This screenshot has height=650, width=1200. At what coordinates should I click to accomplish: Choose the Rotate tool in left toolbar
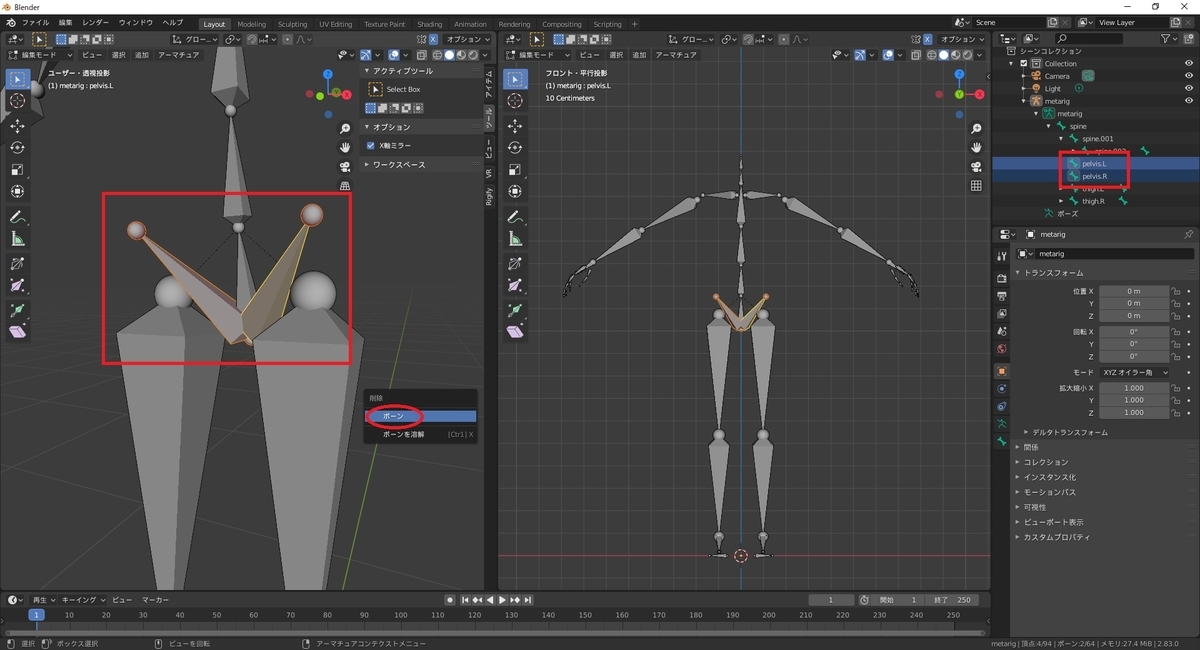(18, 148)
